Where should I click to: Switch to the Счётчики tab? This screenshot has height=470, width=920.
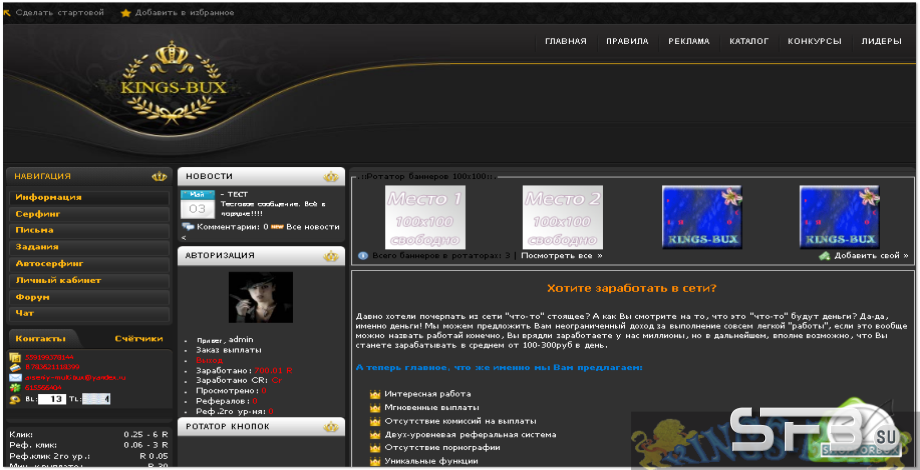[x=138, y=339]
